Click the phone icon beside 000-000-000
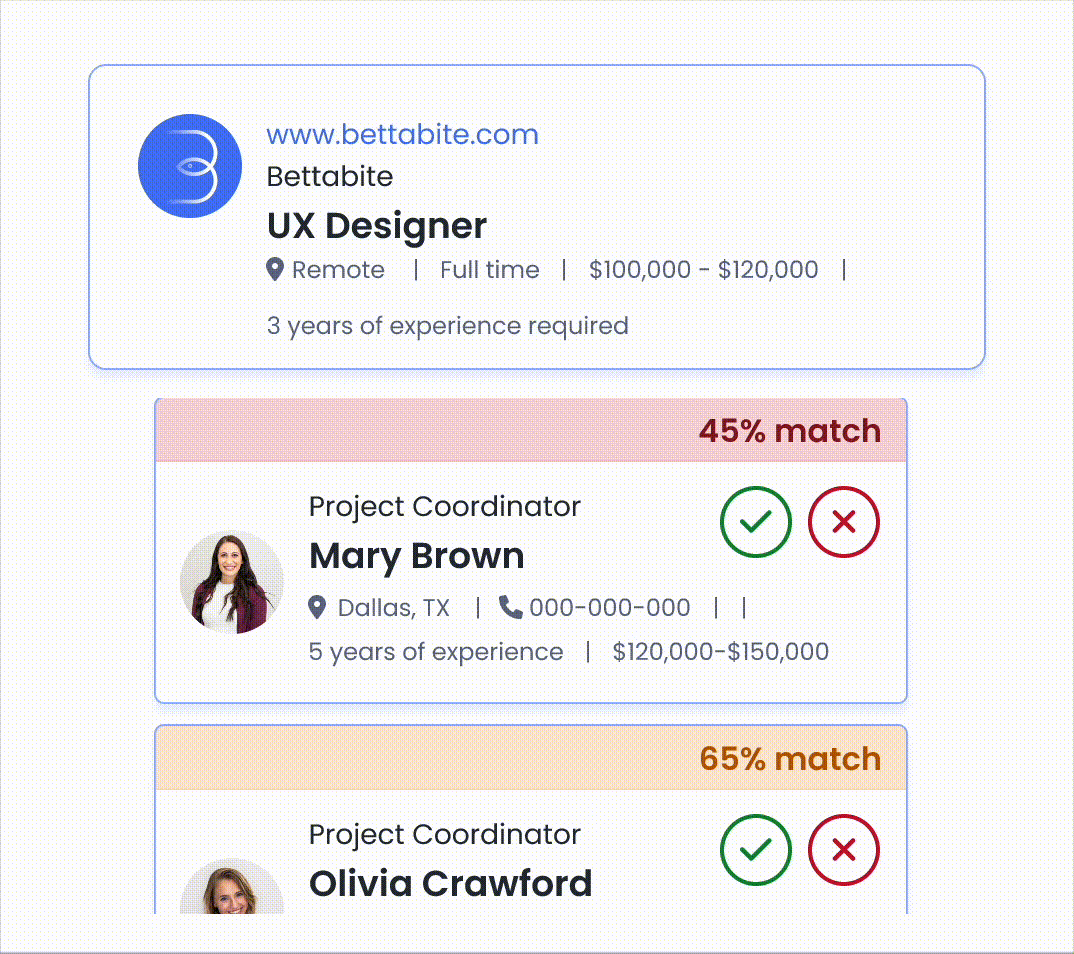1074x954 pixels. coord(510,607)
